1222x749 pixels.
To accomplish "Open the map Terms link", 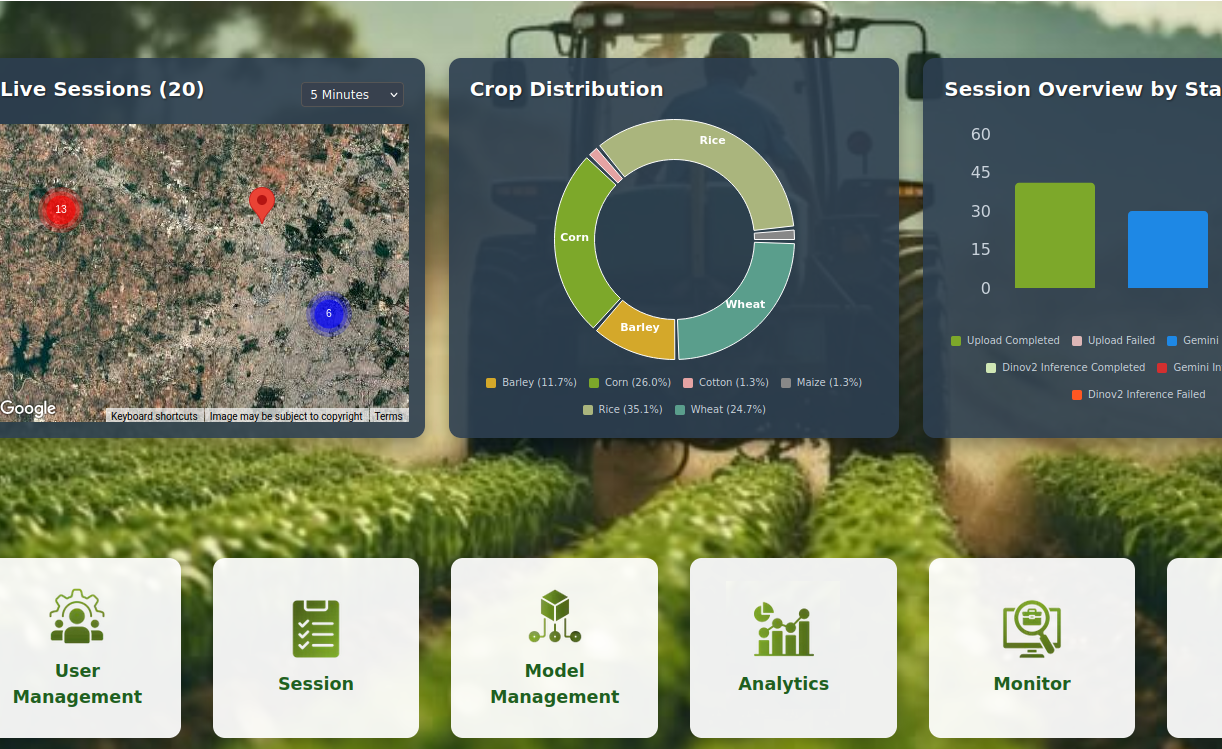I will [x=388, y=416].
